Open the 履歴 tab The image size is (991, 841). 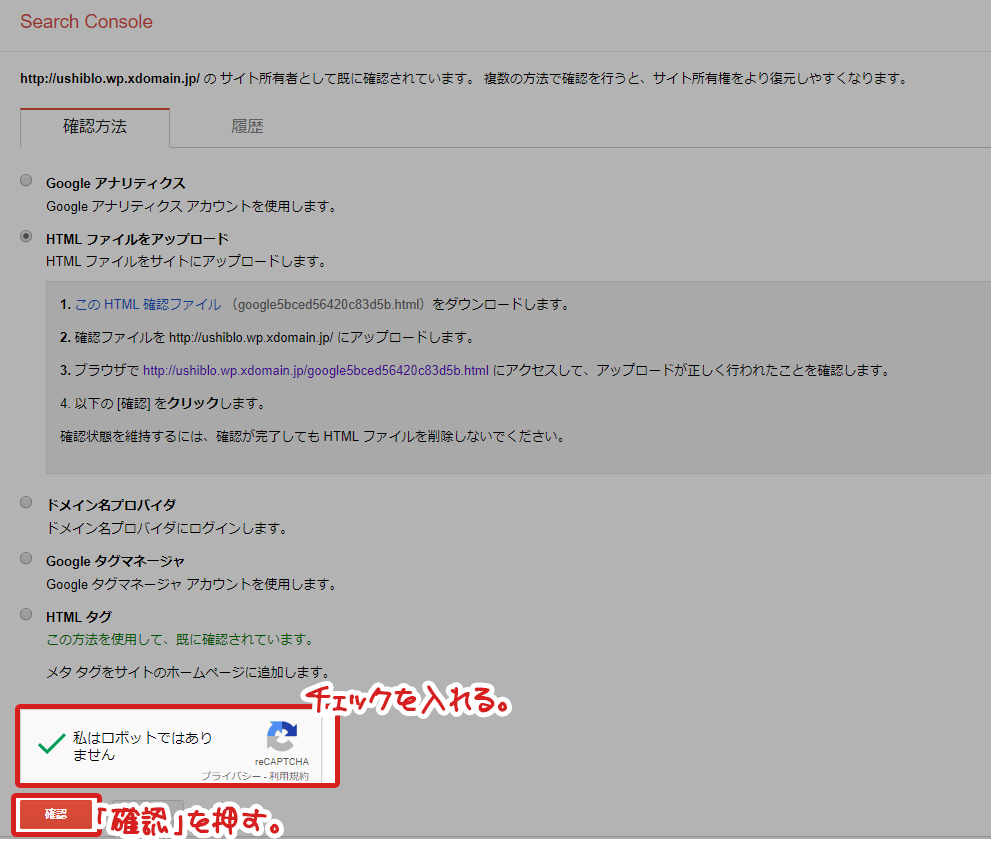(x=247, y=127)
